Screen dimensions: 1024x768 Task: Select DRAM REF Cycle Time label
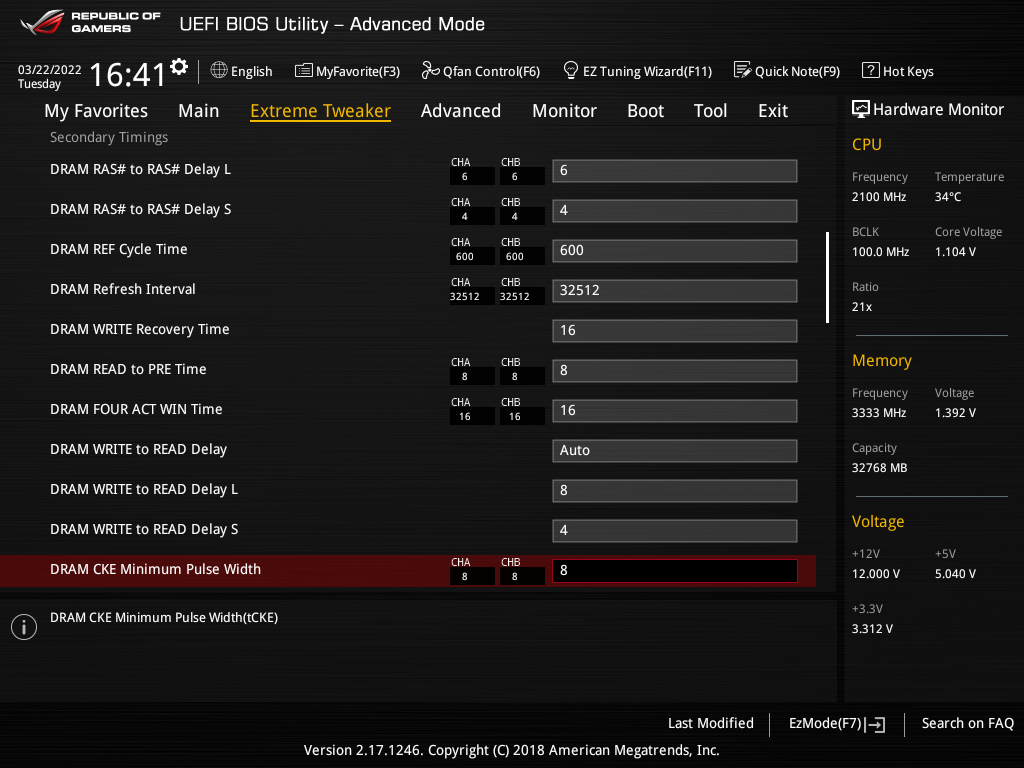click(x=119, y=249)
